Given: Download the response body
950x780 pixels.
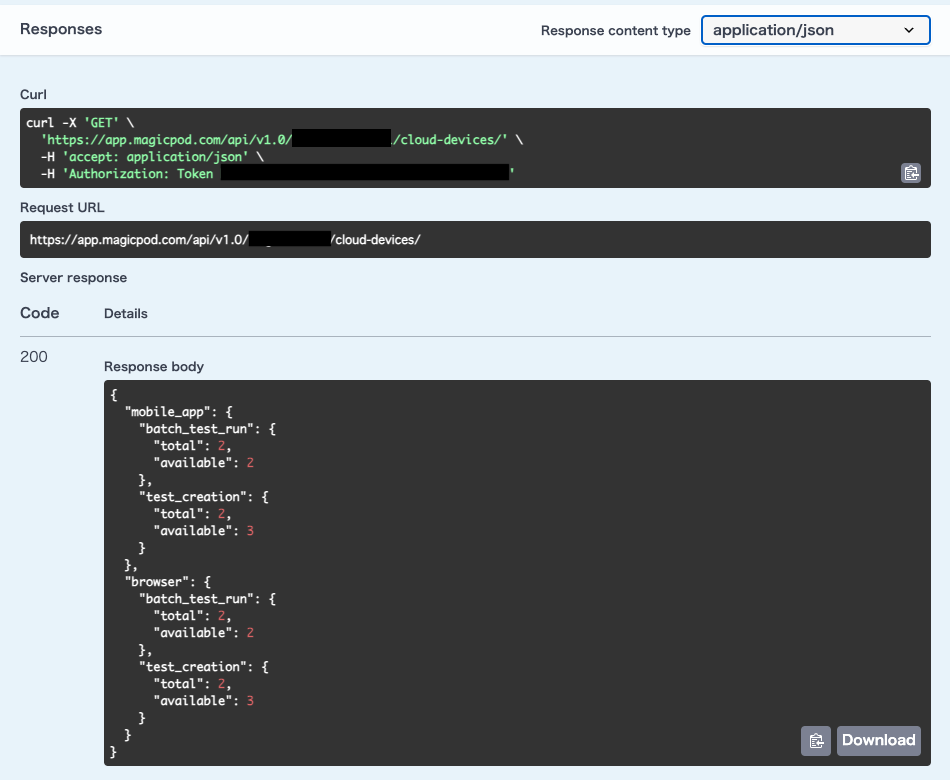Looking at the screenshot, I should click(879, 741).
